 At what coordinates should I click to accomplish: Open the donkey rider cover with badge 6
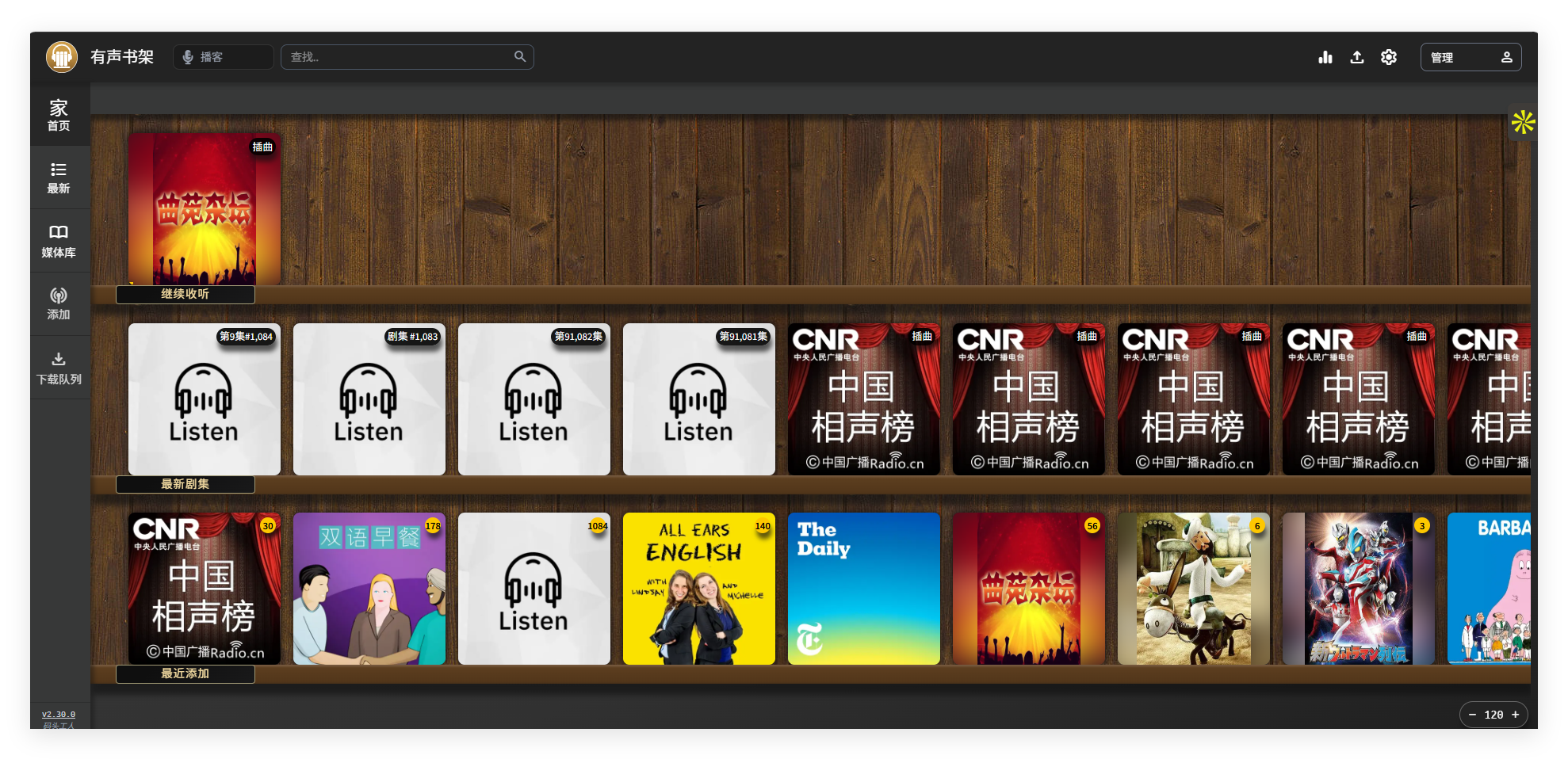pos(1194,589)
